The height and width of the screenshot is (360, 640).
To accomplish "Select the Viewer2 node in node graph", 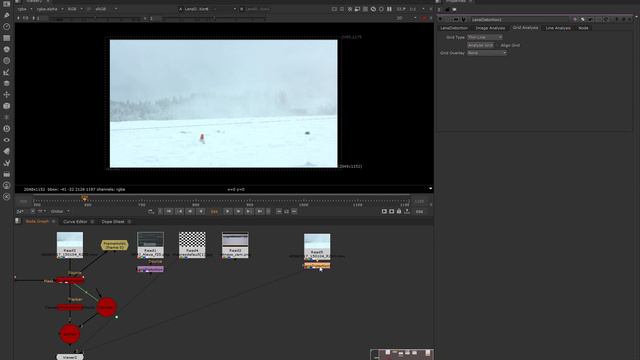I will (x=70, y=357).
